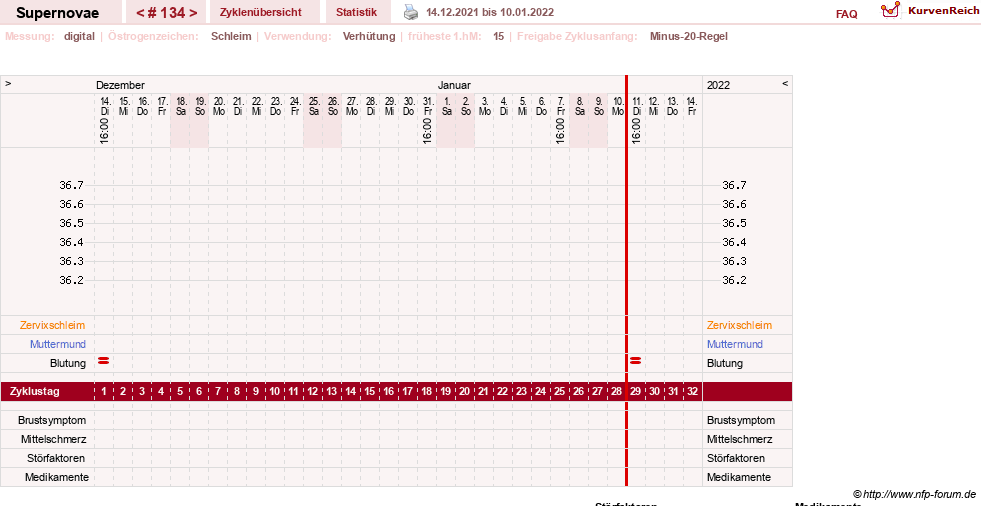Click the Januar month label

tap(454, 85)
